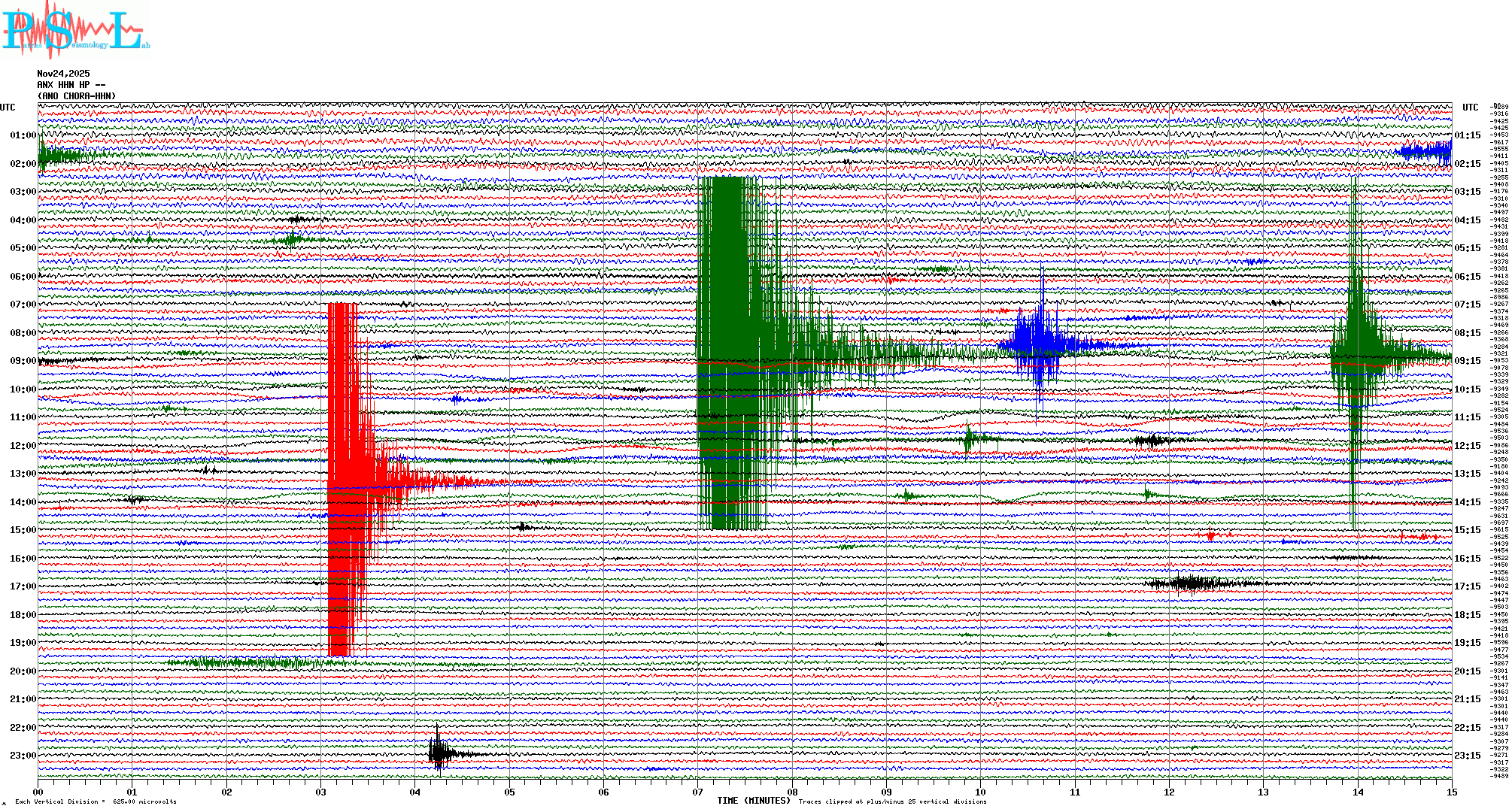Click the 17:15 label on right axis
This screenshot has height=812, width=1512.
click(x=1467, y=586)
